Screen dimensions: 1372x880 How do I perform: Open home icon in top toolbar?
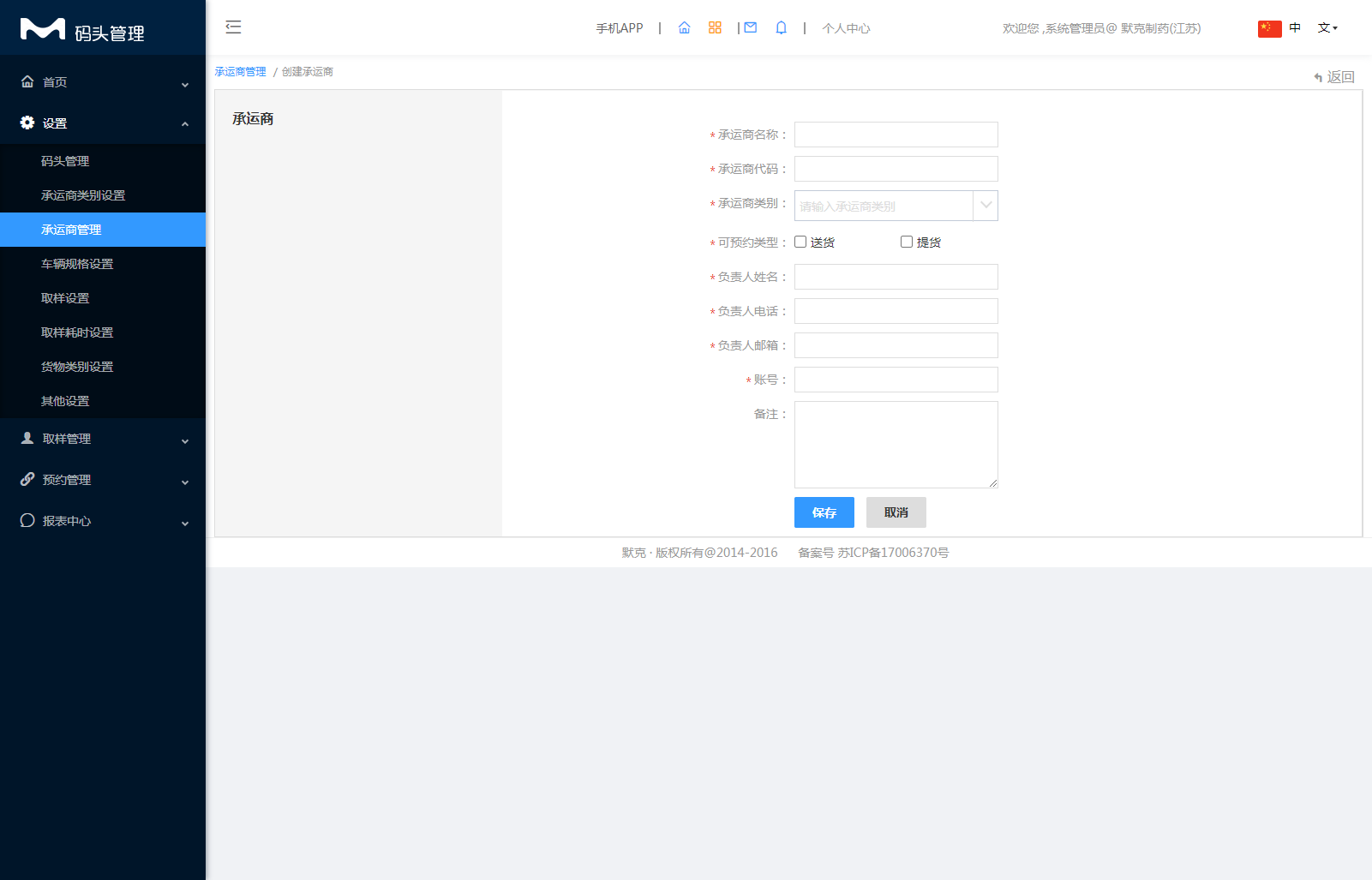[684, 27]
